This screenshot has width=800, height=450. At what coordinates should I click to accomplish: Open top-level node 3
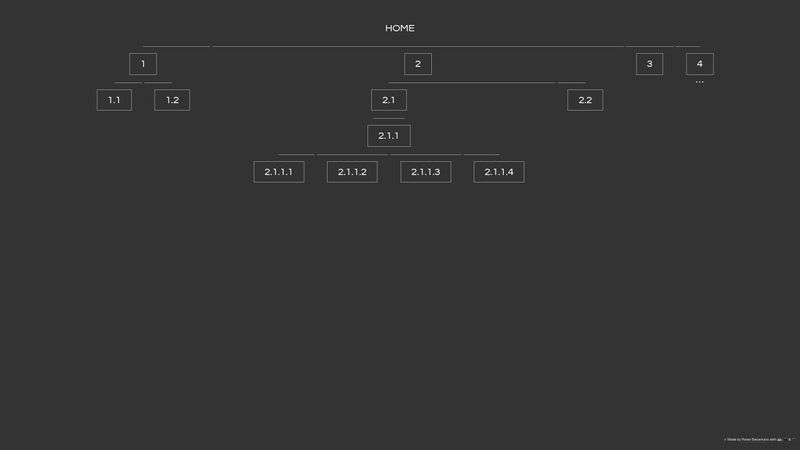pyautogui.click(x=649, y=64)
